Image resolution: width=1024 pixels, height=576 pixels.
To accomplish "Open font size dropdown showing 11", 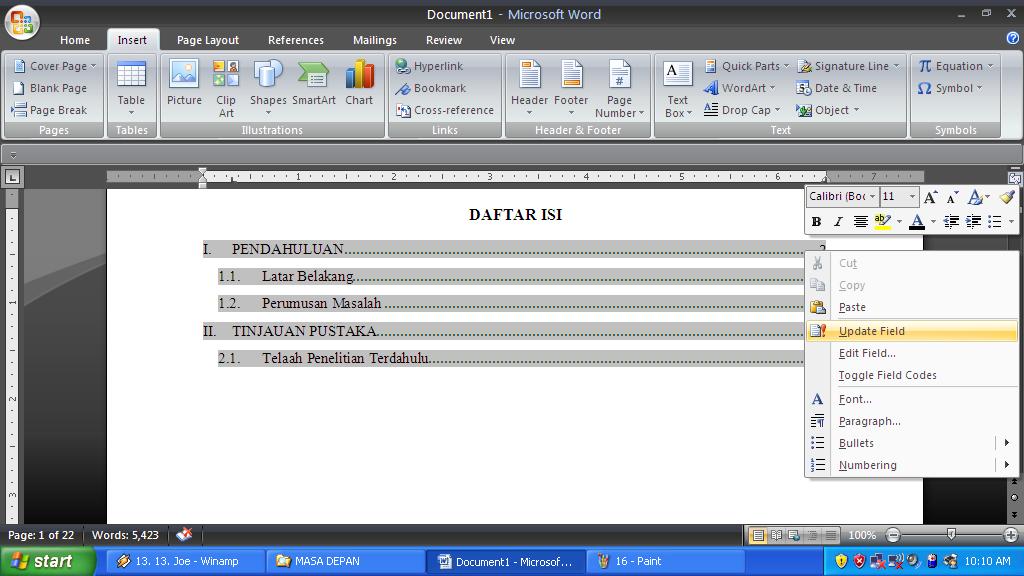I will tap(912, 197).
